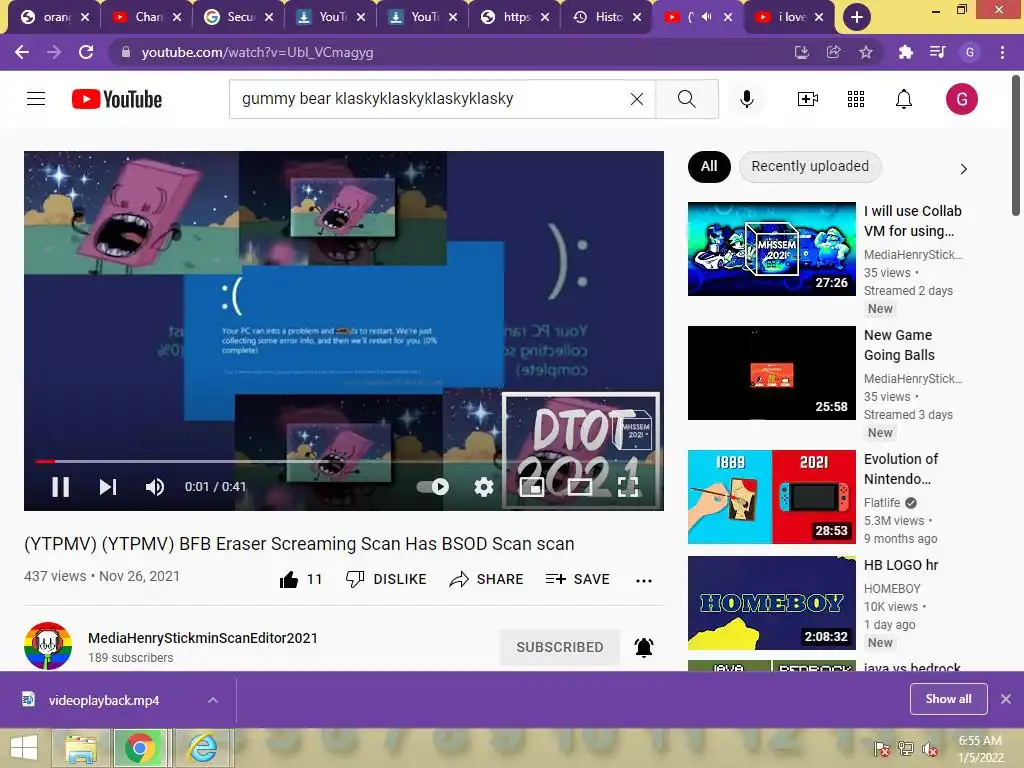This screenshot has height=768, width=1024.
Task: Open media control toolbar icon
Action: 937,52
